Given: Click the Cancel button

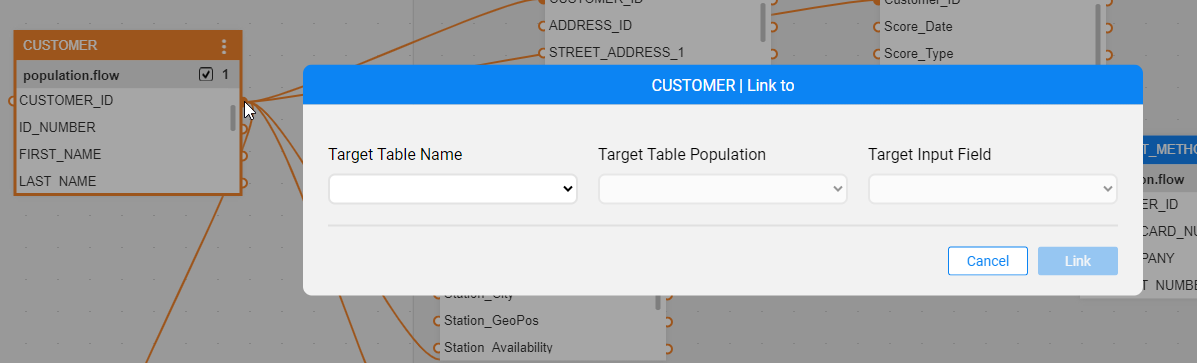Looking at the screenshot, I should [x=988, y=261].
